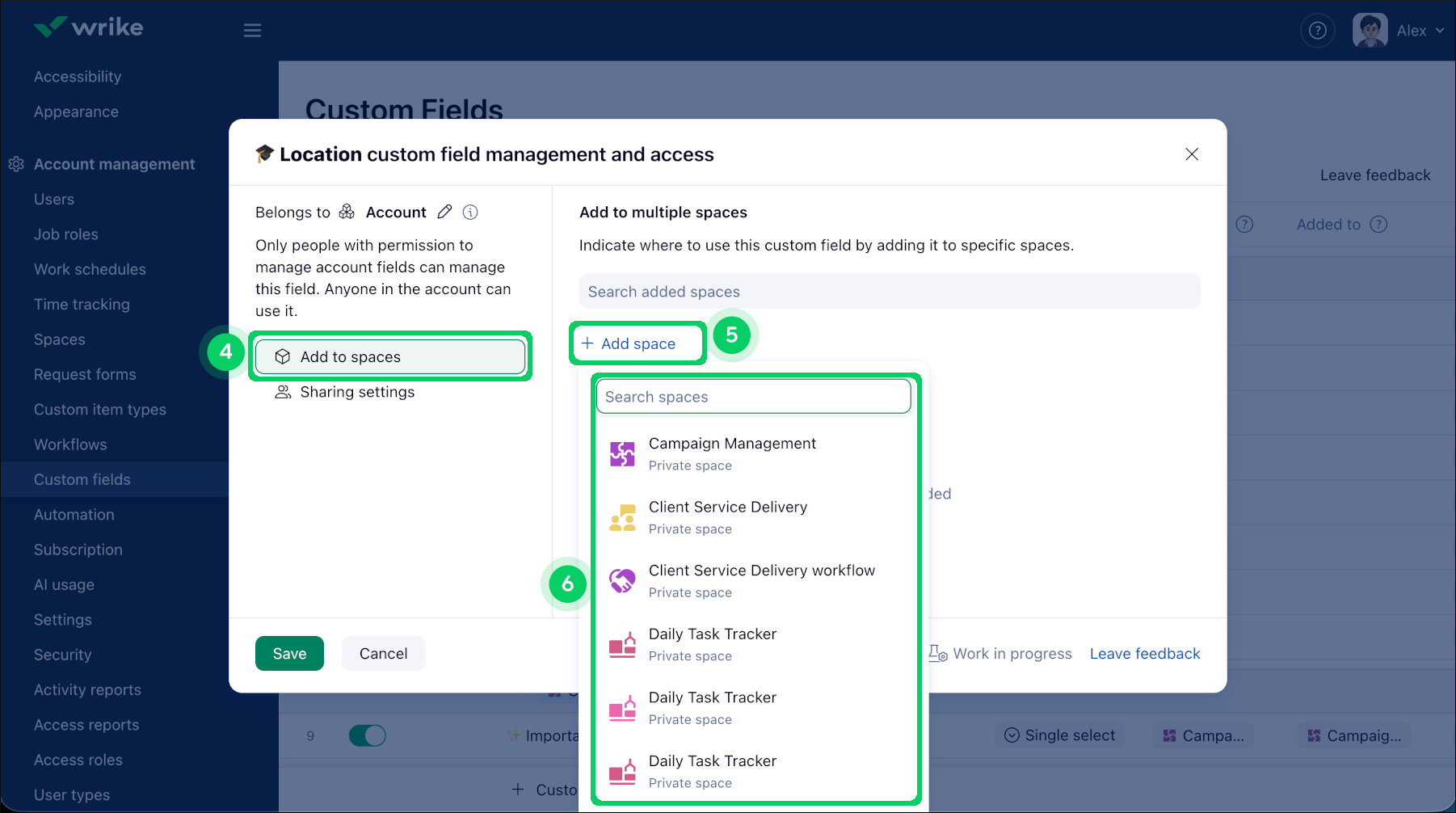Click the pencil edit icon next to Account
The image size is (1456, 813).
[444, 212]
